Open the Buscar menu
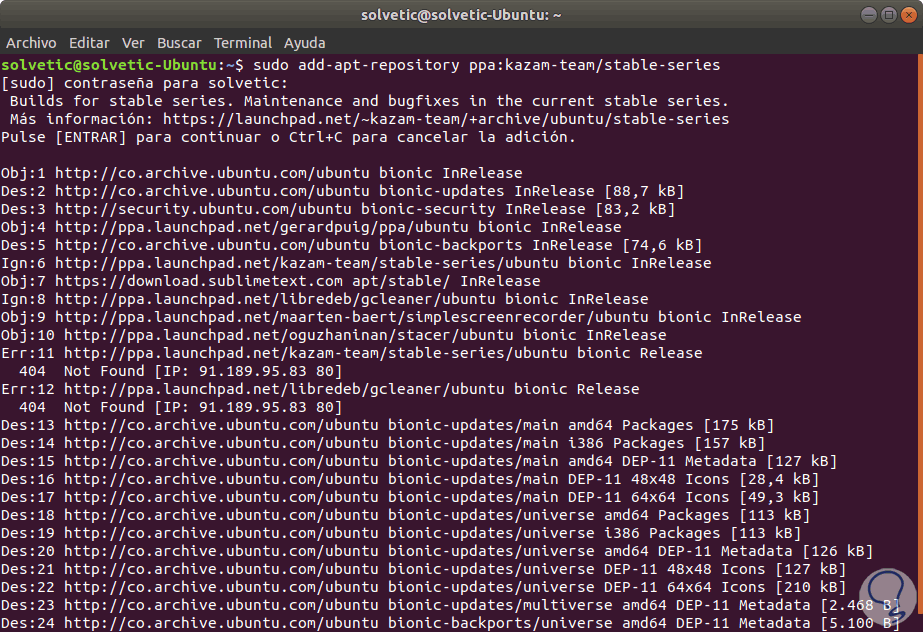 tap(179, 43)
